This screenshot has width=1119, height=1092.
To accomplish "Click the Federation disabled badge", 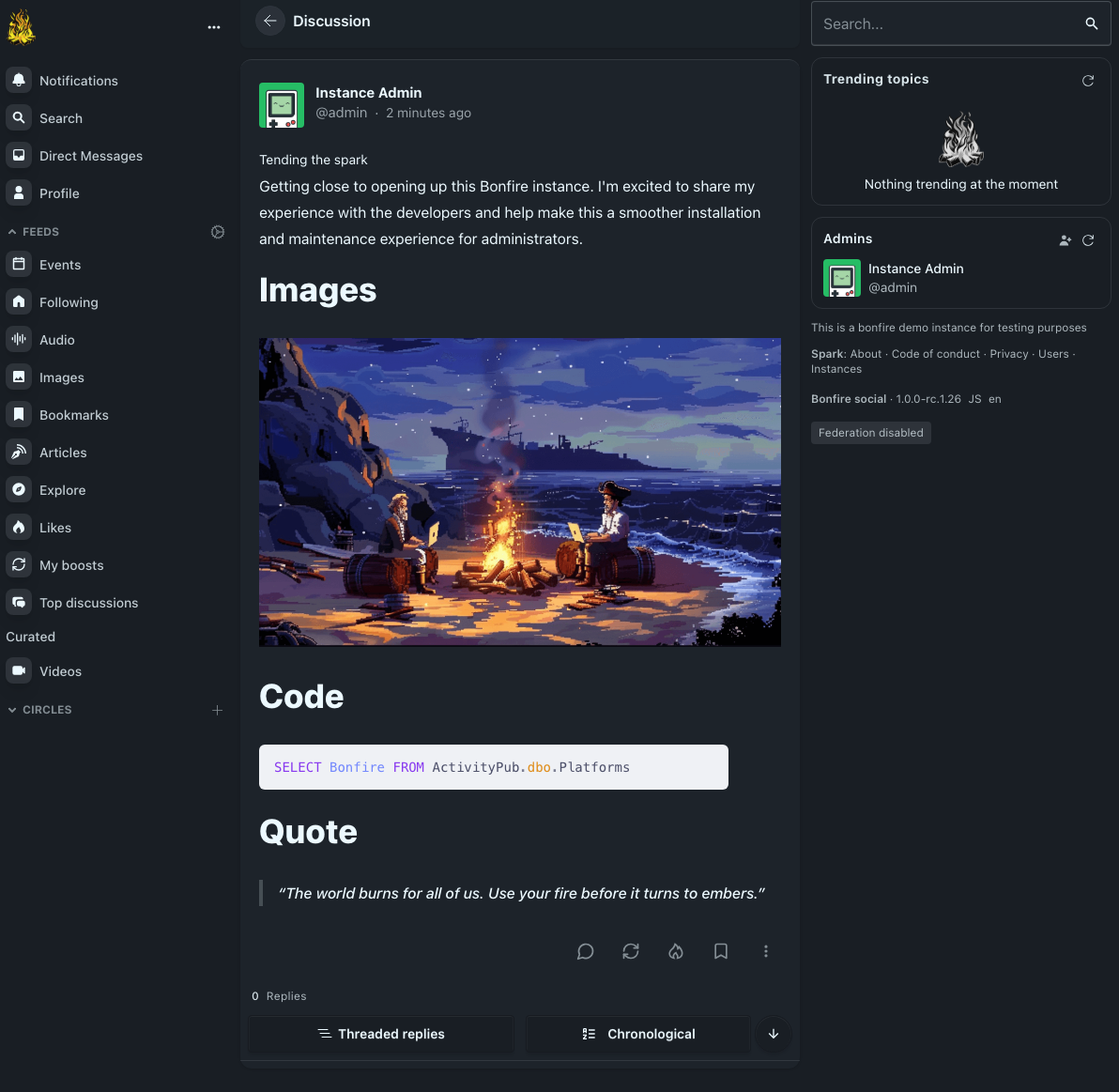I will click(x=870, y=433).
